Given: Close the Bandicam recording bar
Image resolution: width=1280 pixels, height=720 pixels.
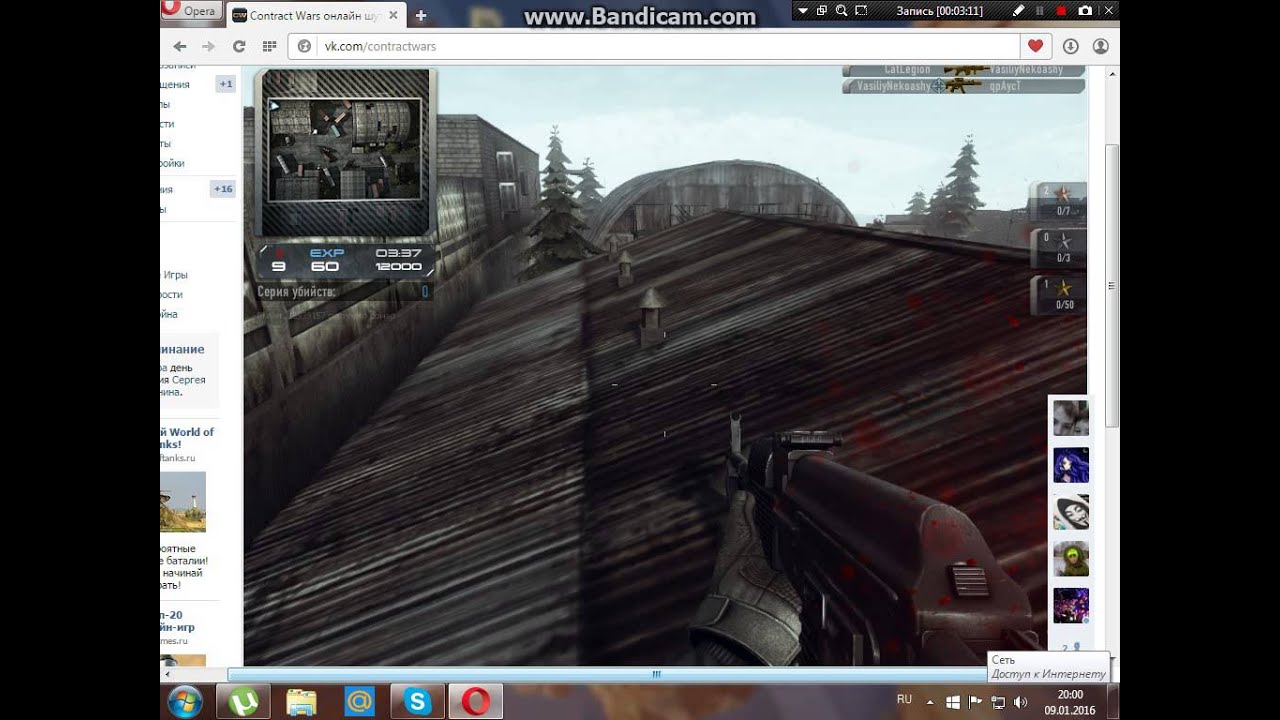Looking at the screenshot, I should [x=1108, y=11].
